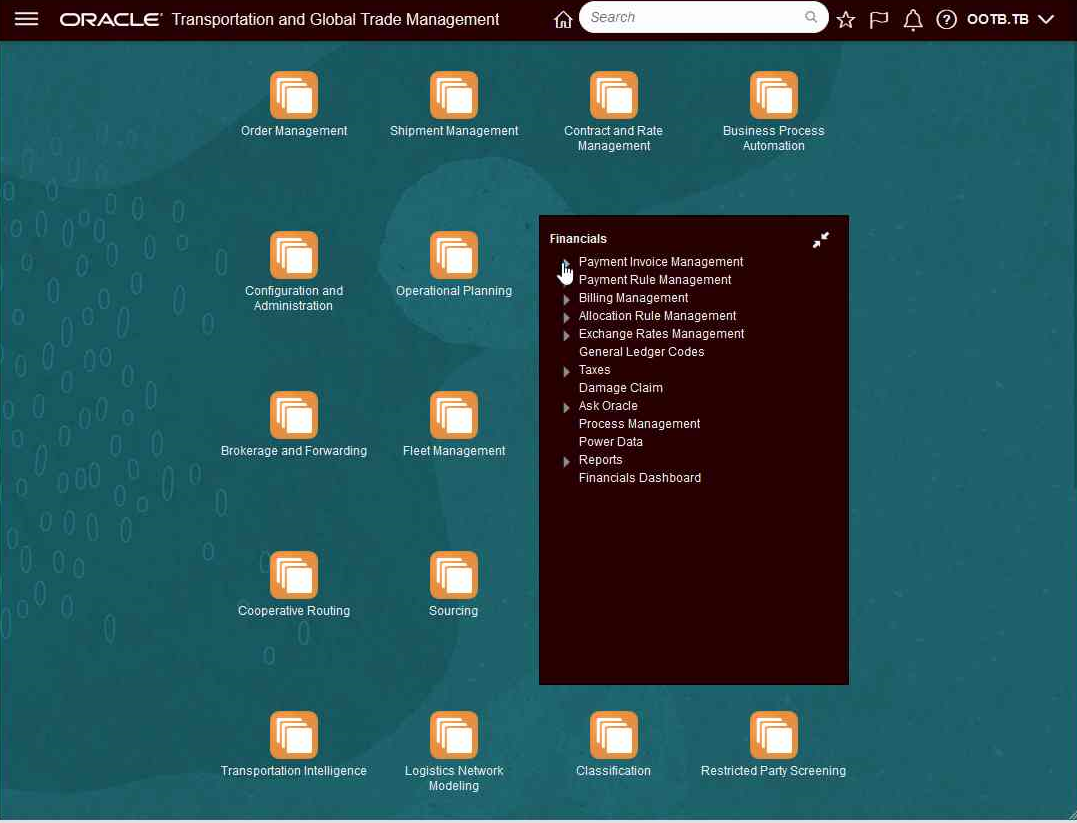Image resolution: width=1077 pixels, height=823 pixels.
Task: Expand the Billing Management arrow
Action: point(566,300)
